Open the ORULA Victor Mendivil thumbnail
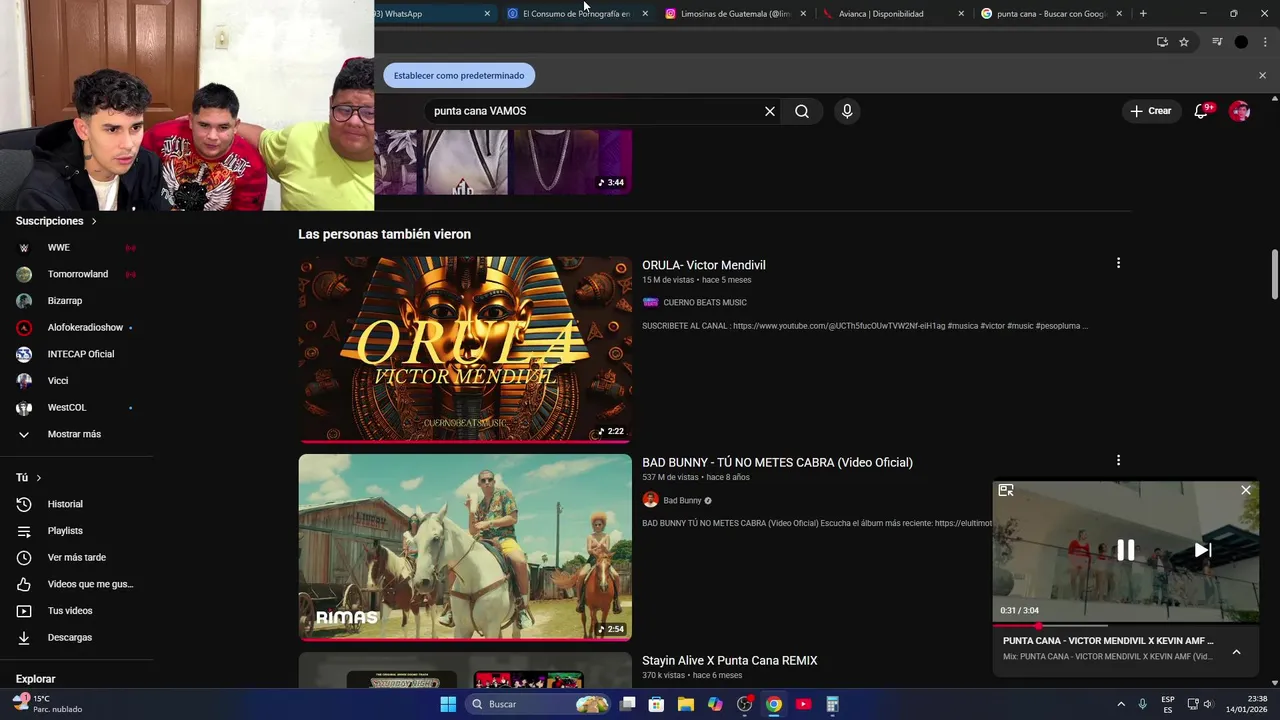The image size is (1280, 720). coord(465,349)
